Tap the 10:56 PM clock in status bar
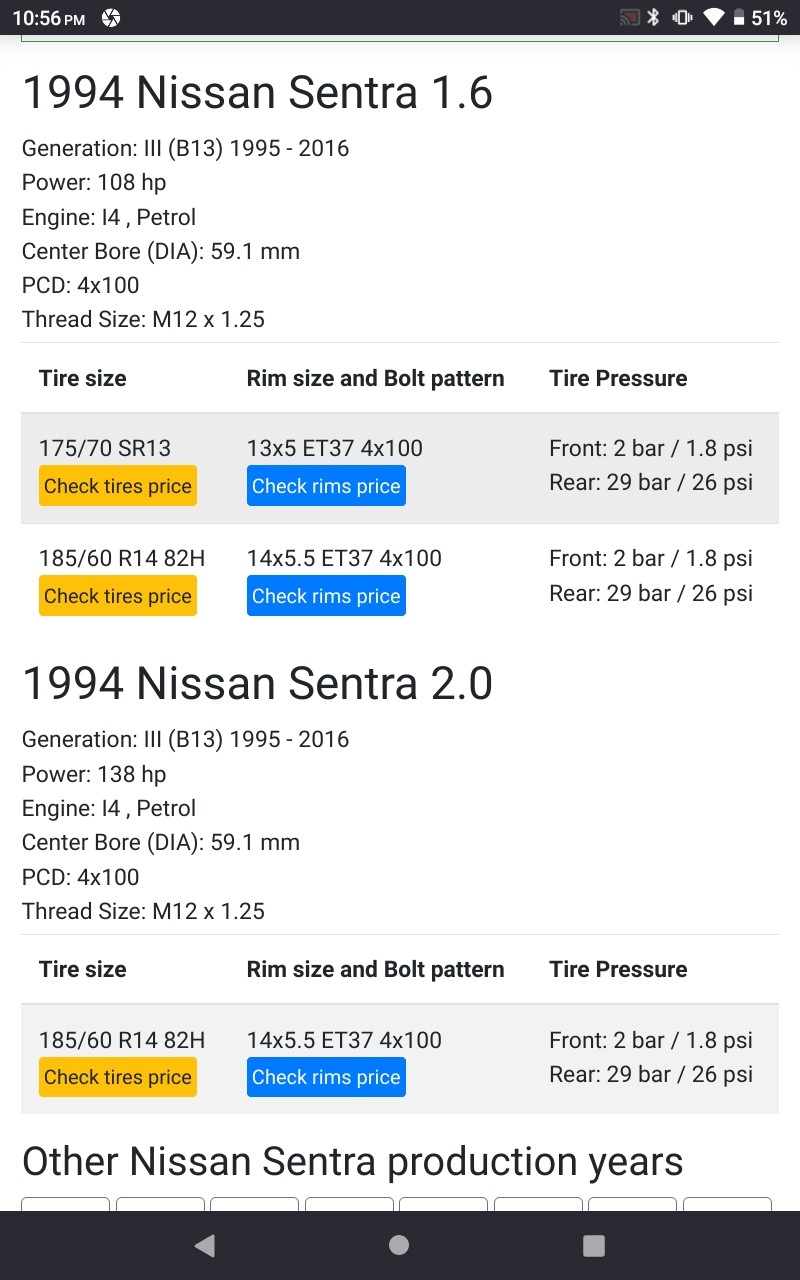 point(48,18)
